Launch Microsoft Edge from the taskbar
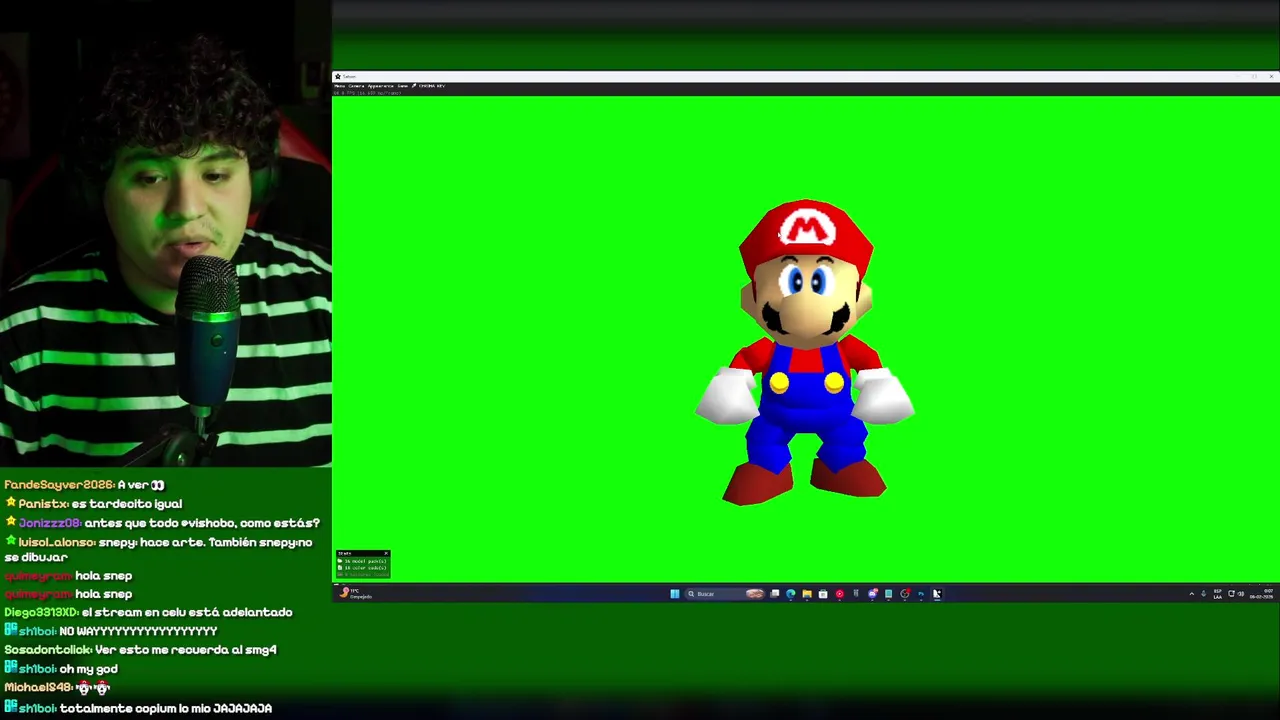The width and height of the screenshot is (1280, 720). 790,594
